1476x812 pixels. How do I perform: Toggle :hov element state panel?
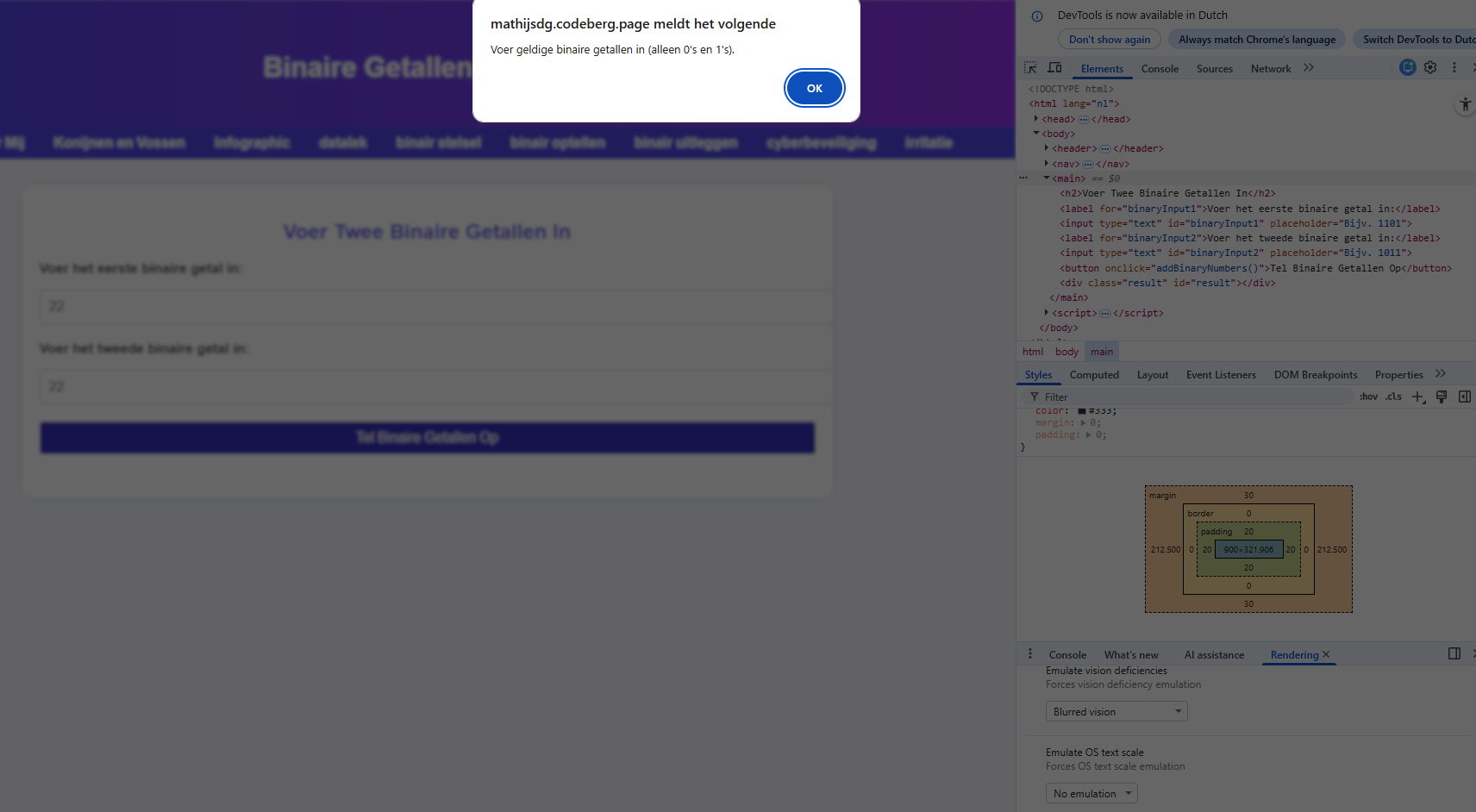point(1368,397)
